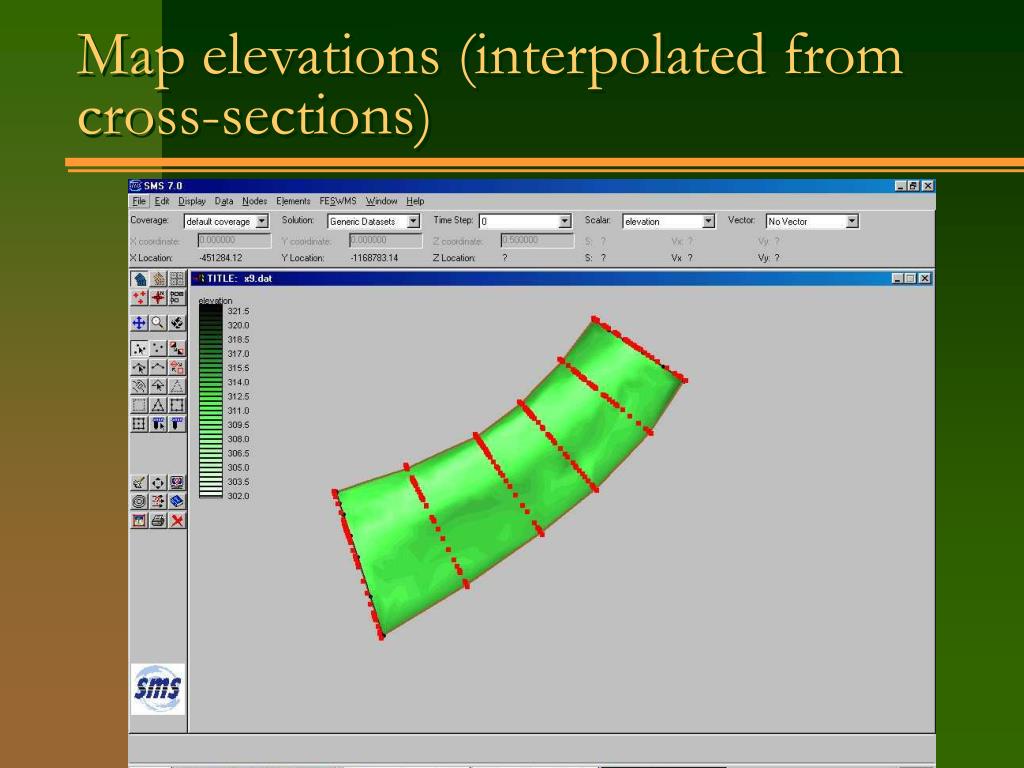The width and height of the screenshot is (1024, 768).
Task: Select the red and black squares tool
Action: [176, 348]
